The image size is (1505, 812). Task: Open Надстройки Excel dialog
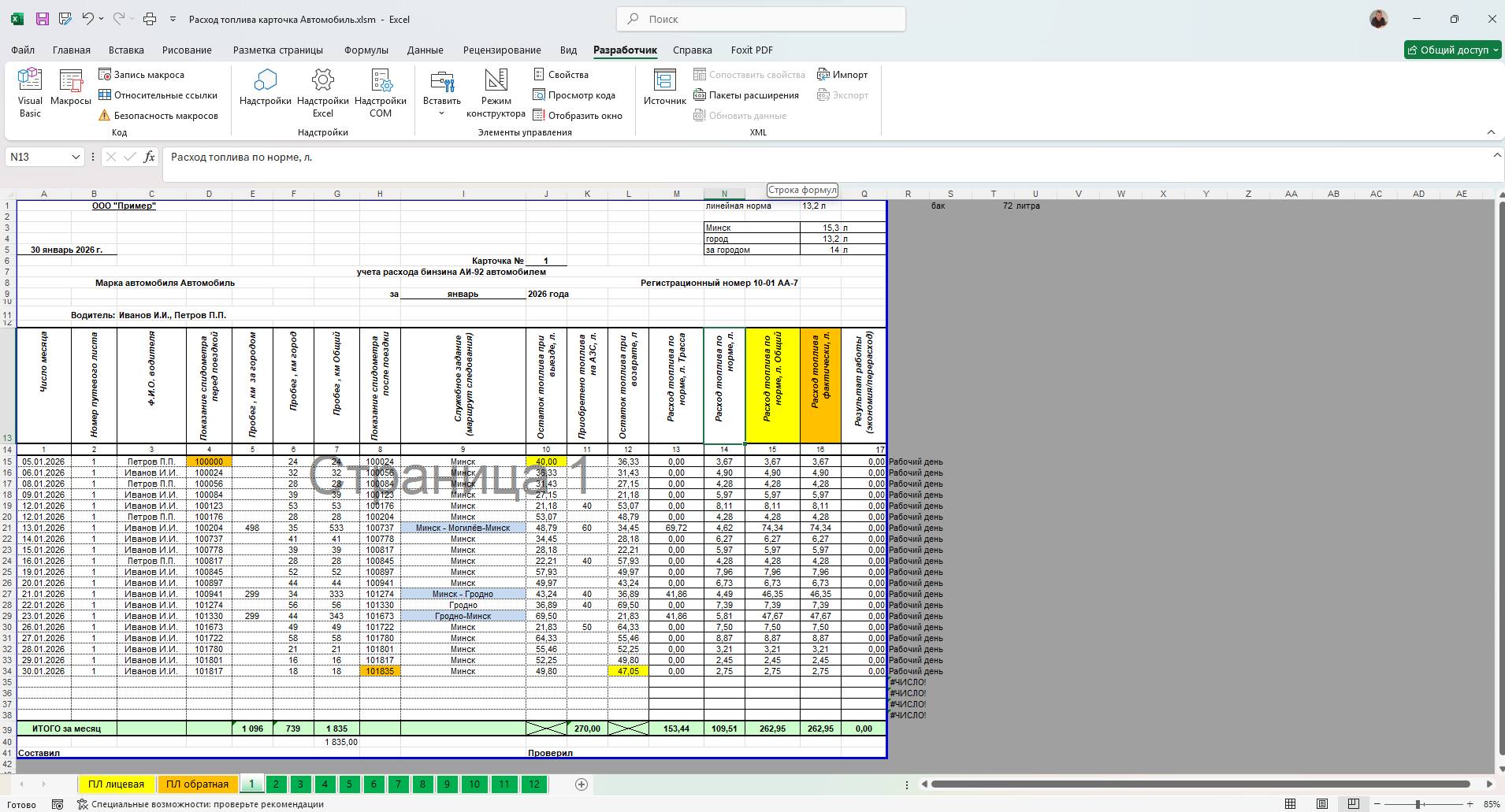pyautogui.click(x=323, y=93)
